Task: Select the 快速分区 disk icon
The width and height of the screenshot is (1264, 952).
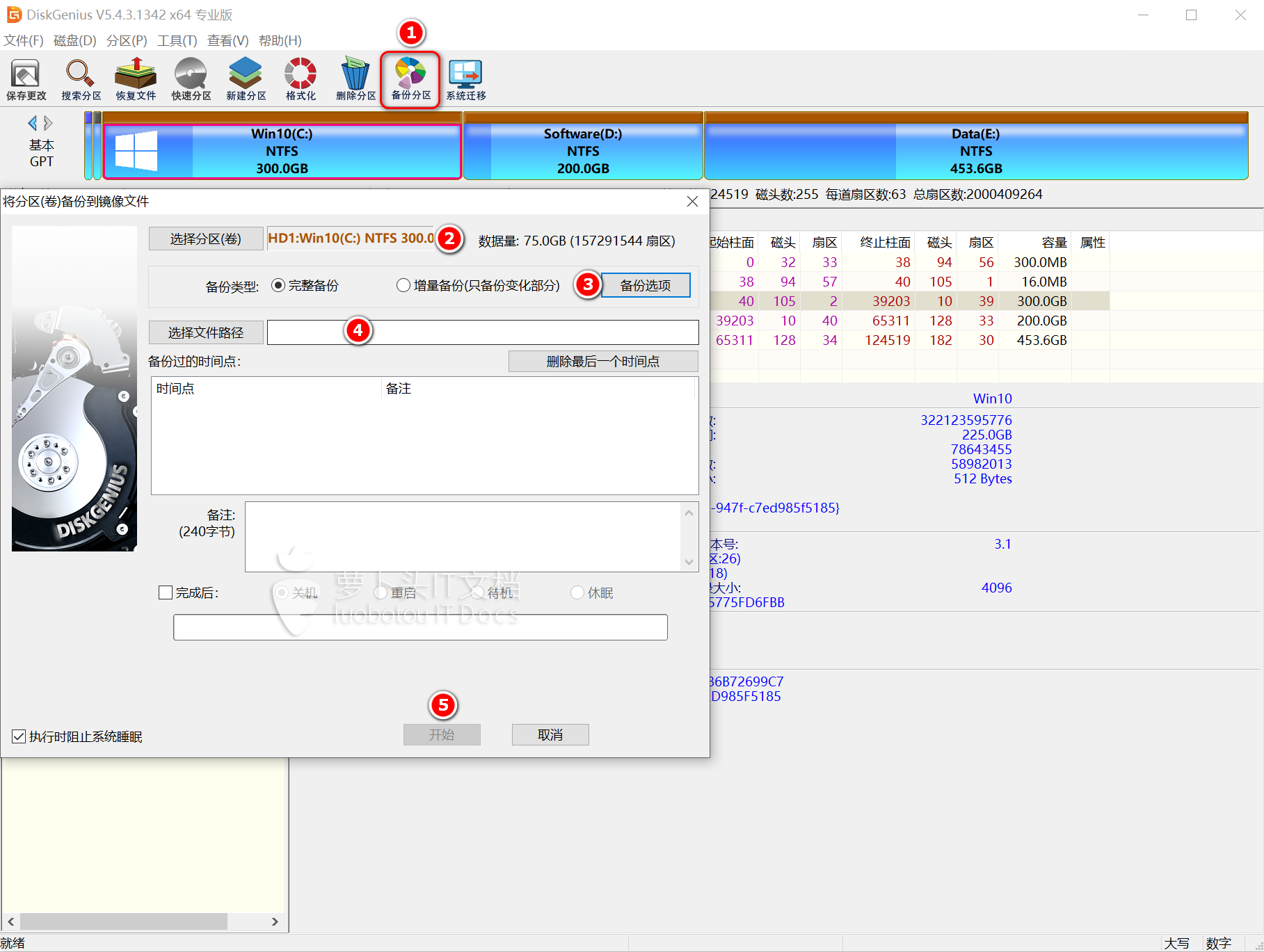Action: click(x=191, y=79)
